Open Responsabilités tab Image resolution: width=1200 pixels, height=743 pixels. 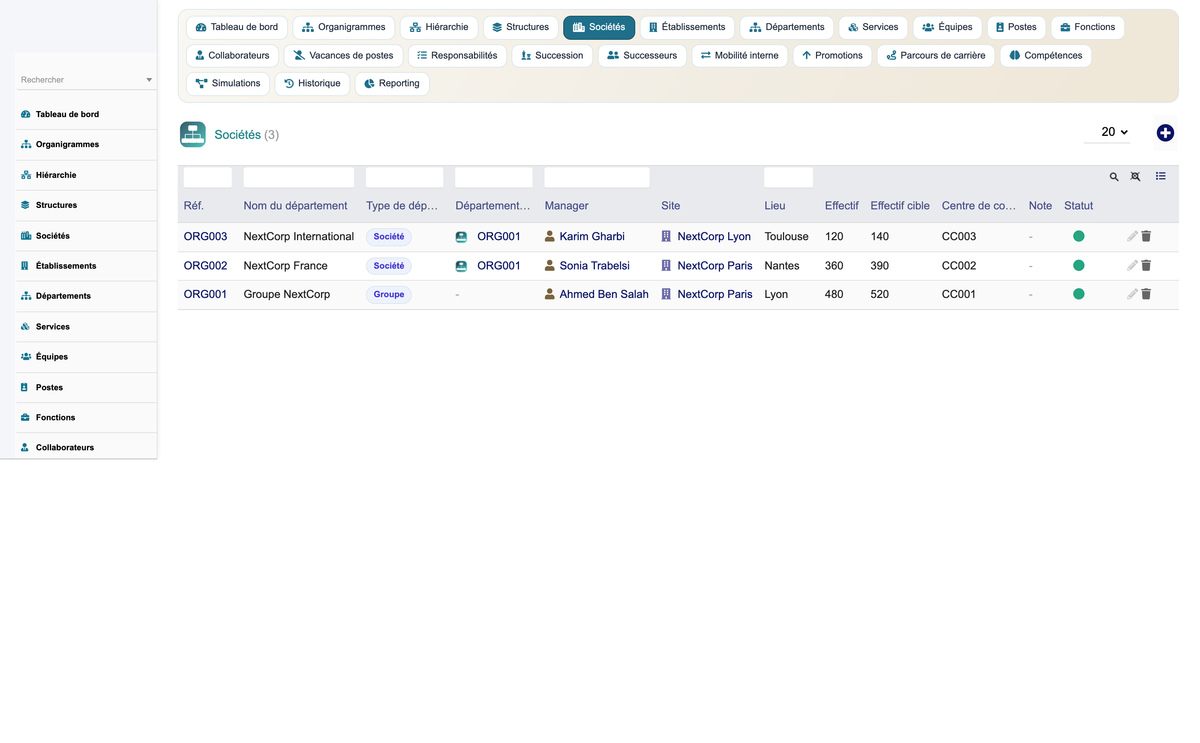point(457,55)
